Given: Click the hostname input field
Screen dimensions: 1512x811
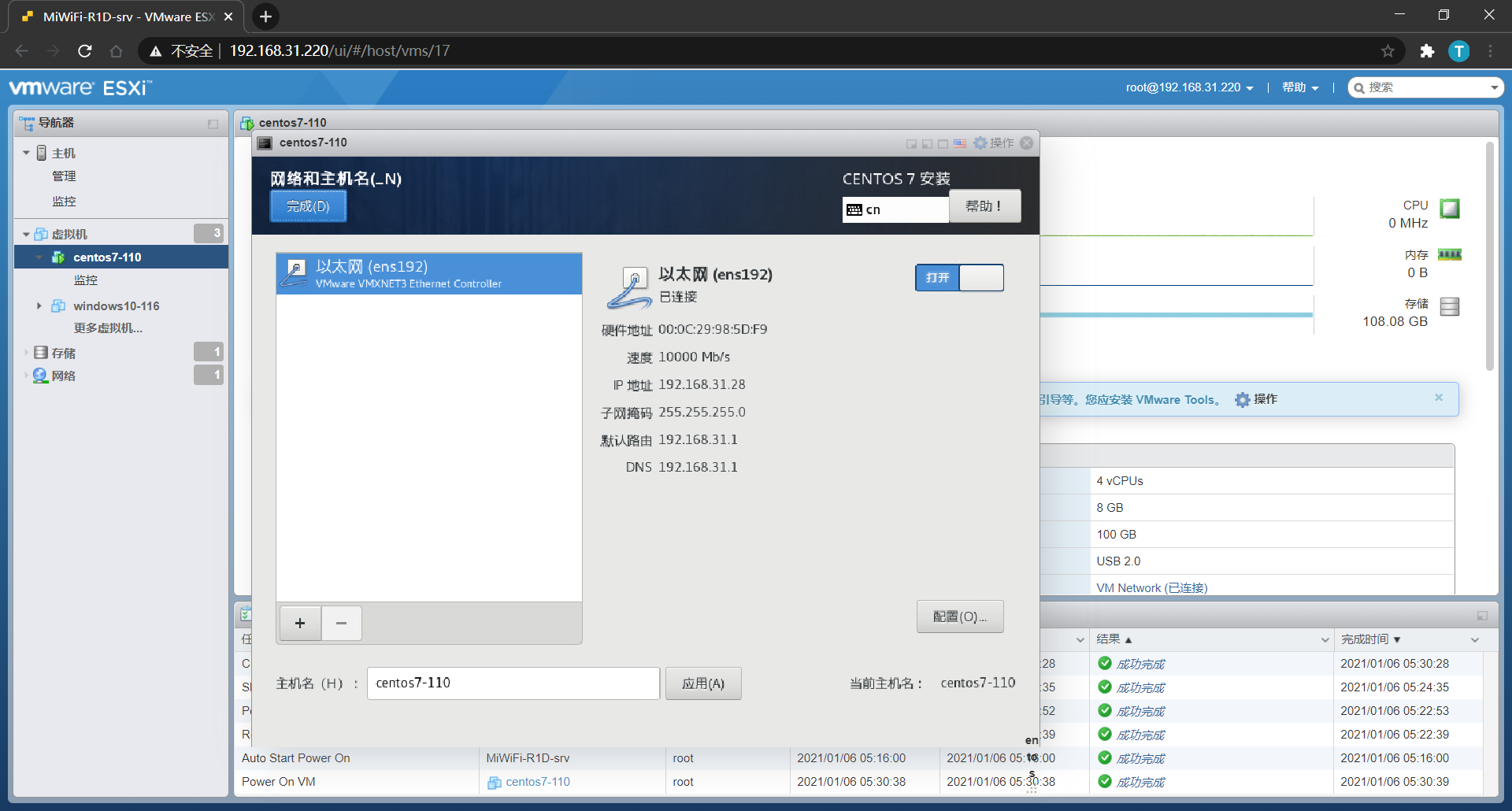Looking at the screenshot, I should [513, 683].
